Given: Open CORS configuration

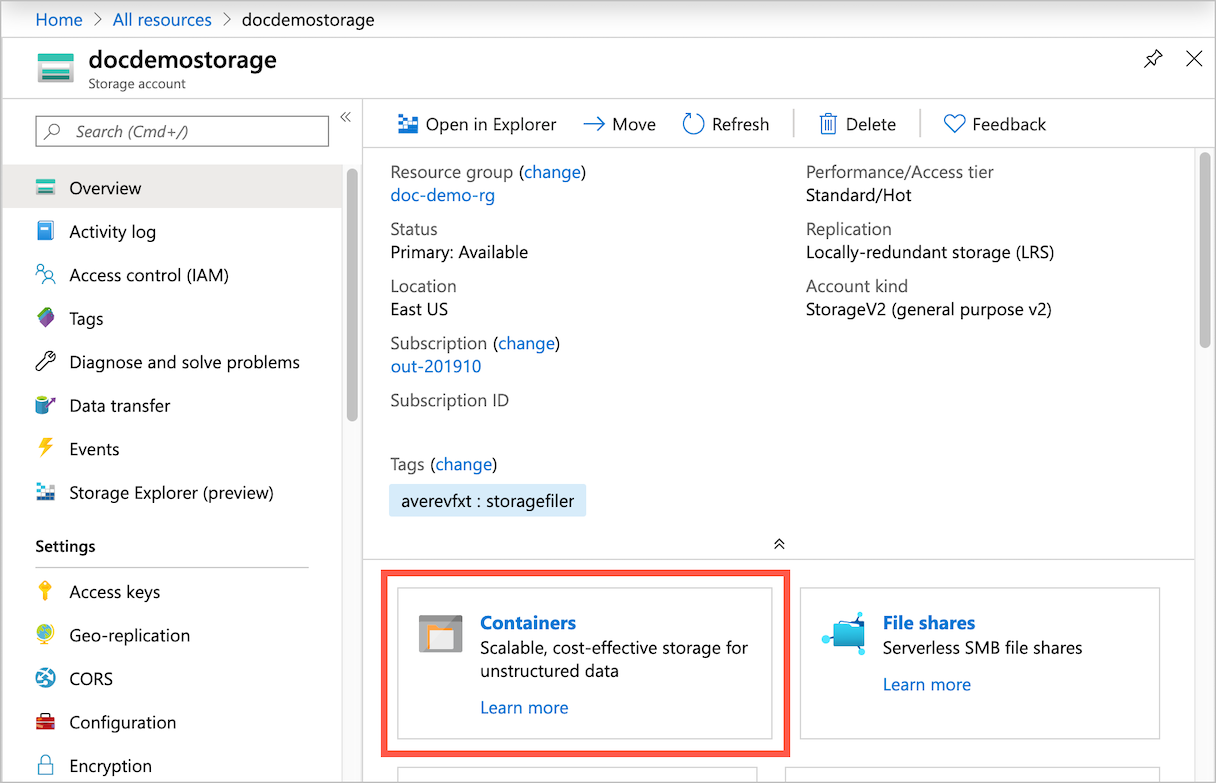Looking at the screenshot, I should [90, 678].
